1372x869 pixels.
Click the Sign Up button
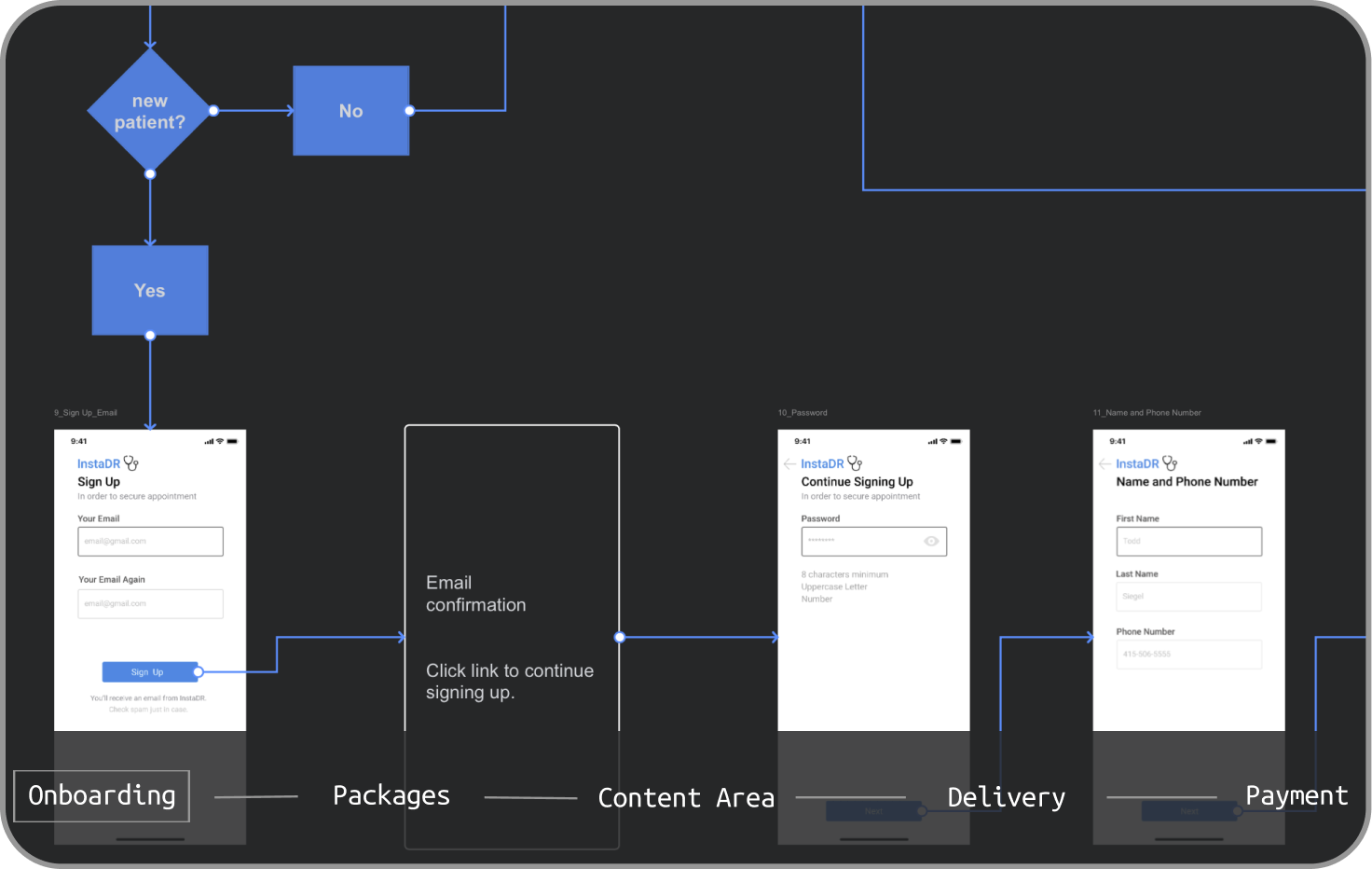[149, 672]
